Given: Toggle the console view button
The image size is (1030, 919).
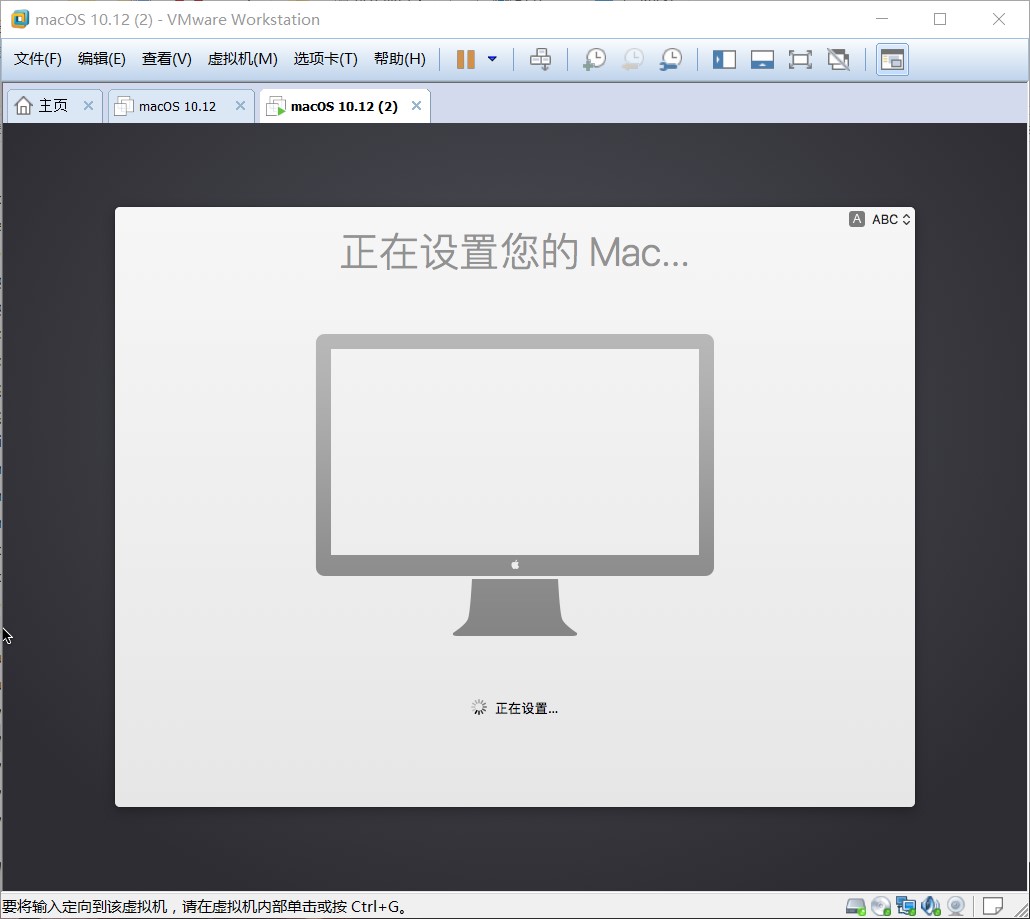Looking at the screenshot, I should coord(892,60).
